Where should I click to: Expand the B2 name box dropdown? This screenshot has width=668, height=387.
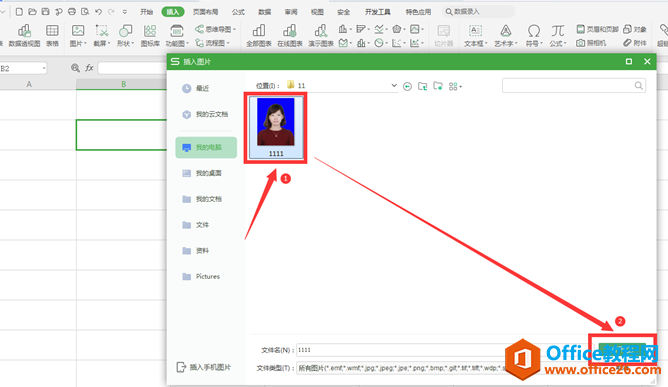point(43,68)
